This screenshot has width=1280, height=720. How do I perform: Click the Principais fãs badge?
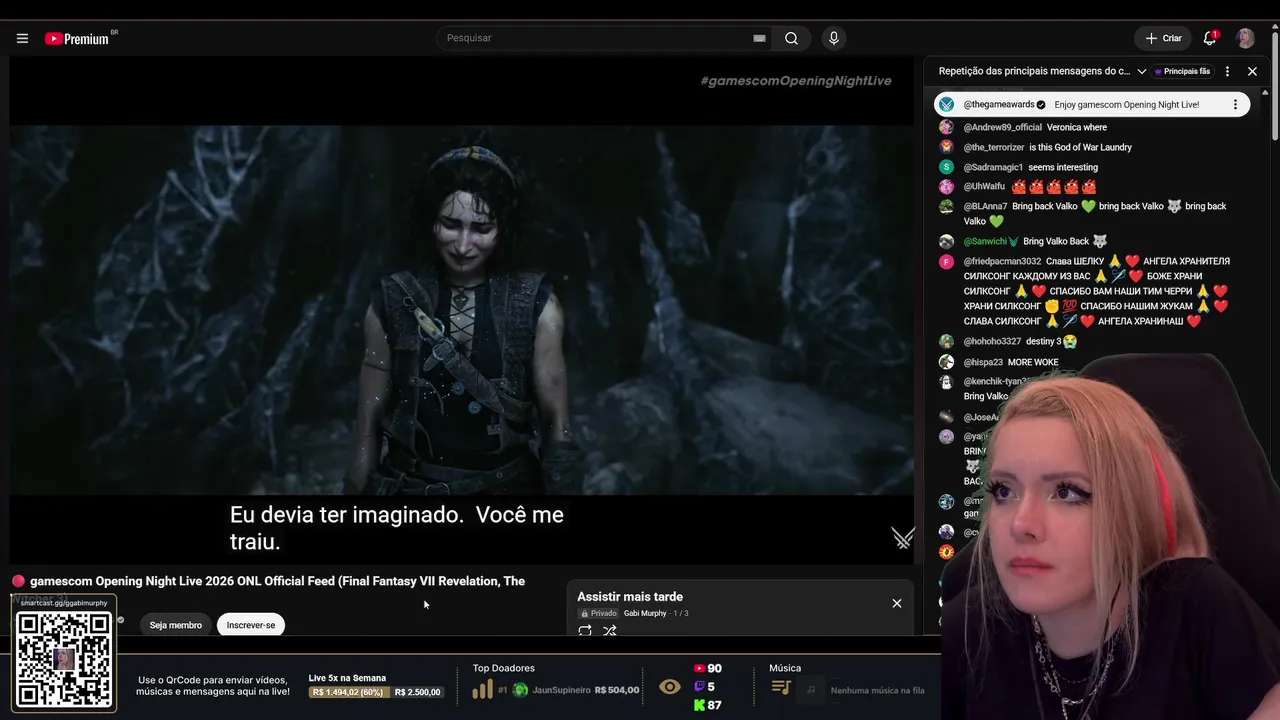click(1183, 72)
